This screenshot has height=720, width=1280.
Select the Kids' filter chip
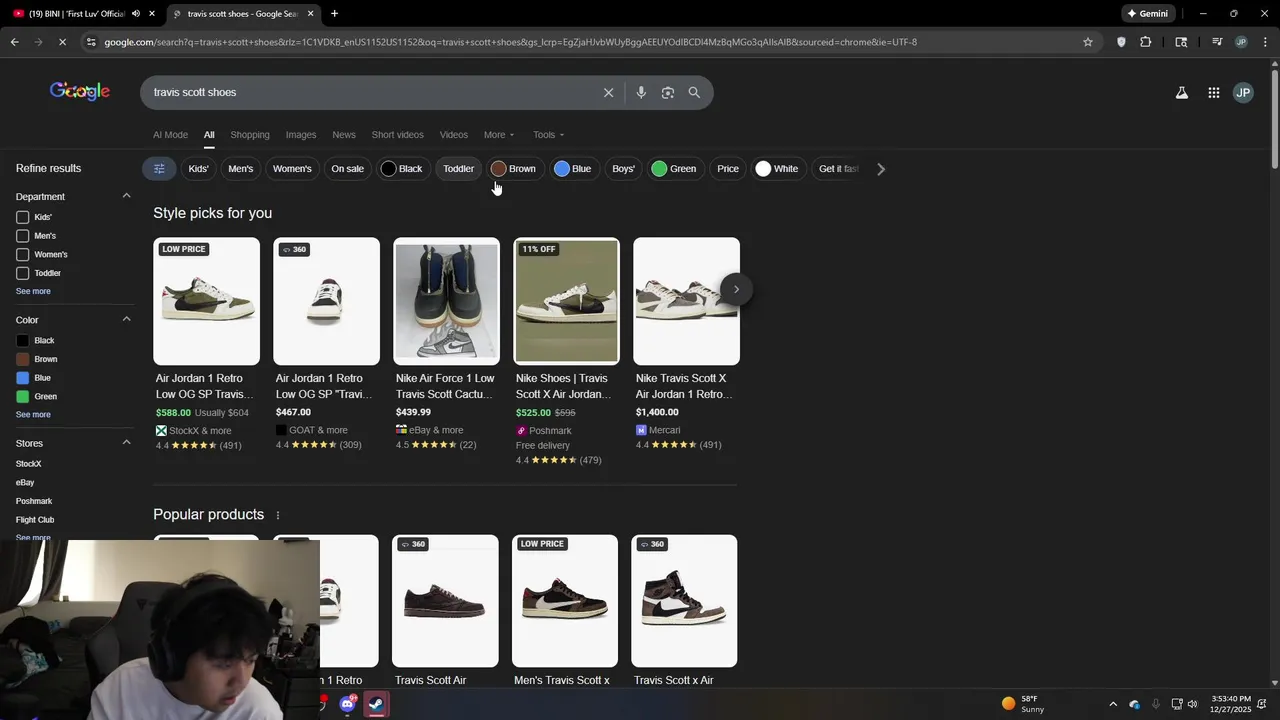[199, 168]
